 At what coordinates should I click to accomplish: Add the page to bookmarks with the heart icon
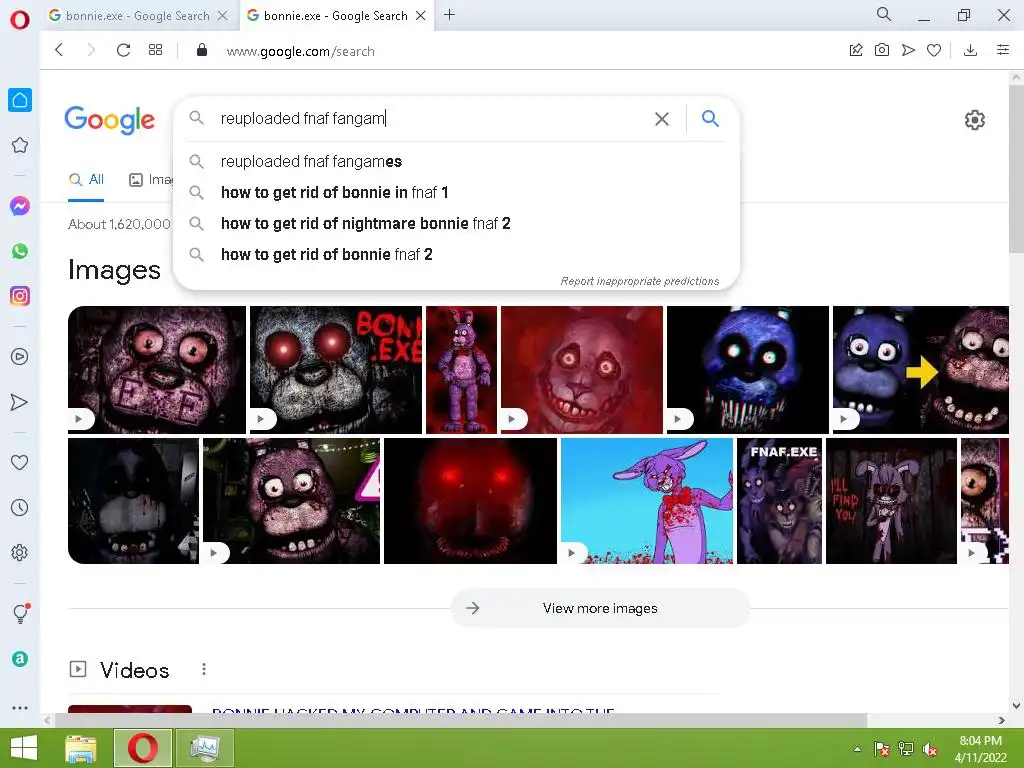[934, 50]
